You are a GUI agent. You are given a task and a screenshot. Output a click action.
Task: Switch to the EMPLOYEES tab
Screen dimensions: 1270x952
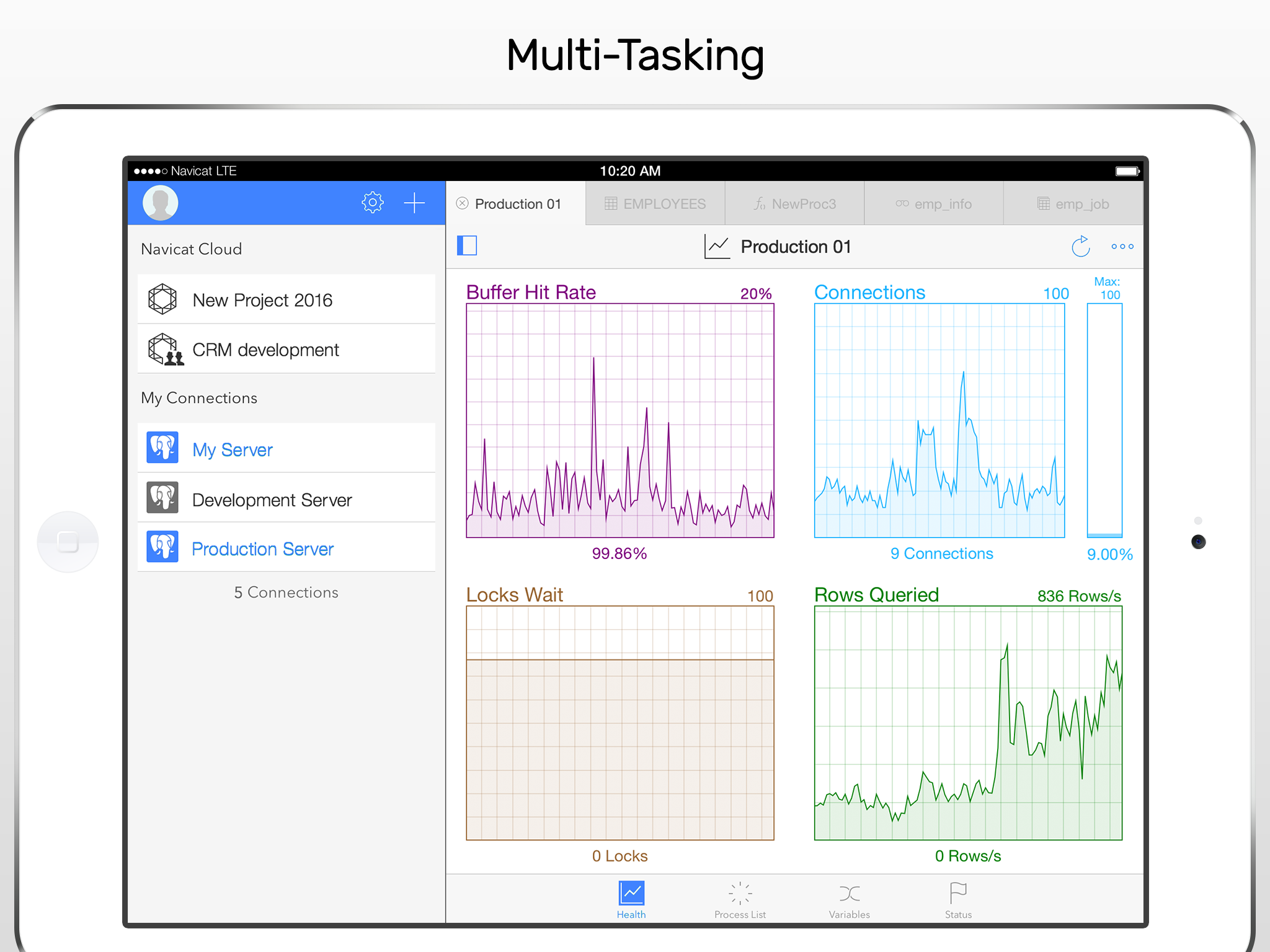[655, 204]
